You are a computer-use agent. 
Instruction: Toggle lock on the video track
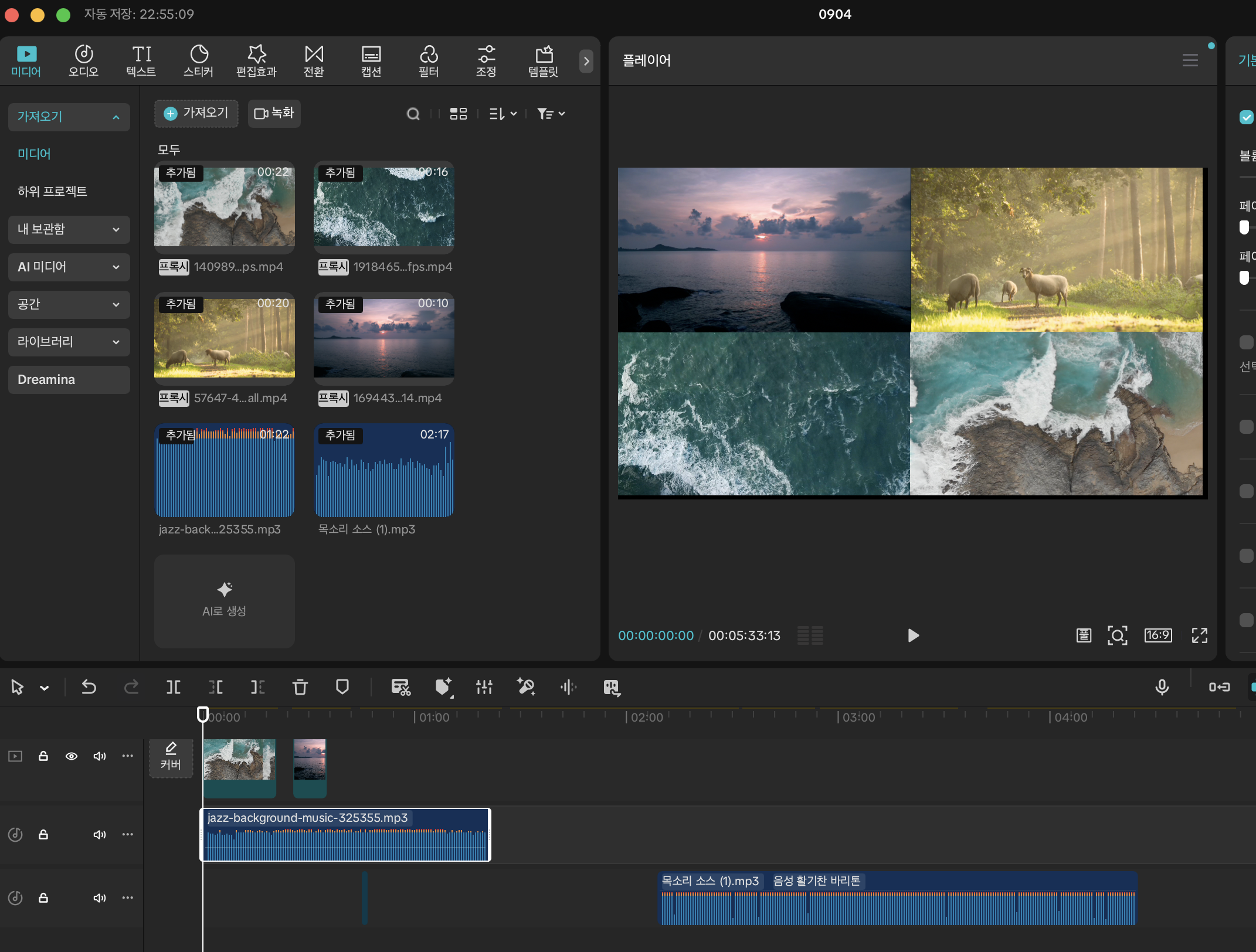tap(43, 756)
